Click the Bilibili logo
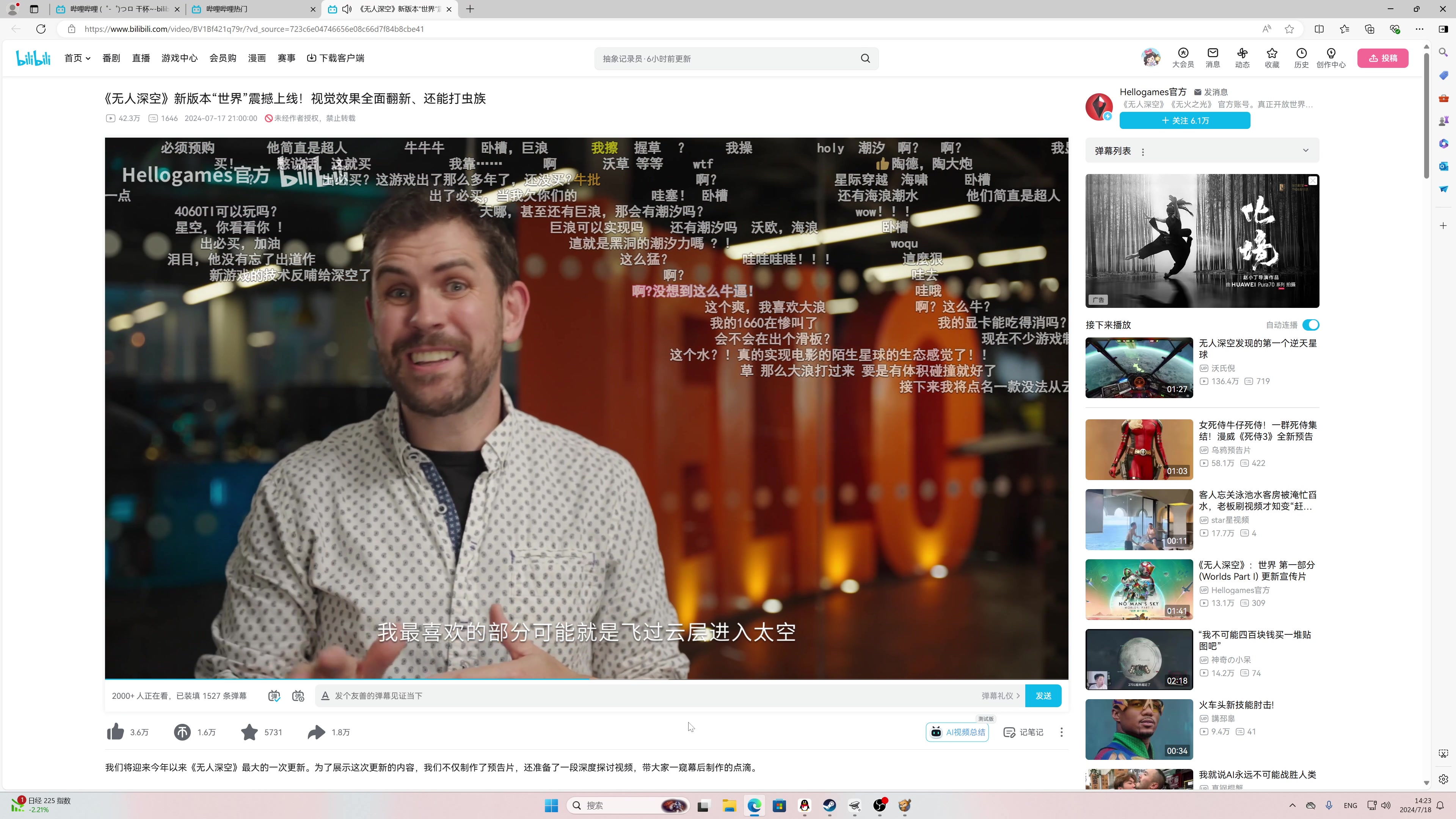Image resolution: width=1456 pixels, height=819 pixels. (x=33, y=58)
